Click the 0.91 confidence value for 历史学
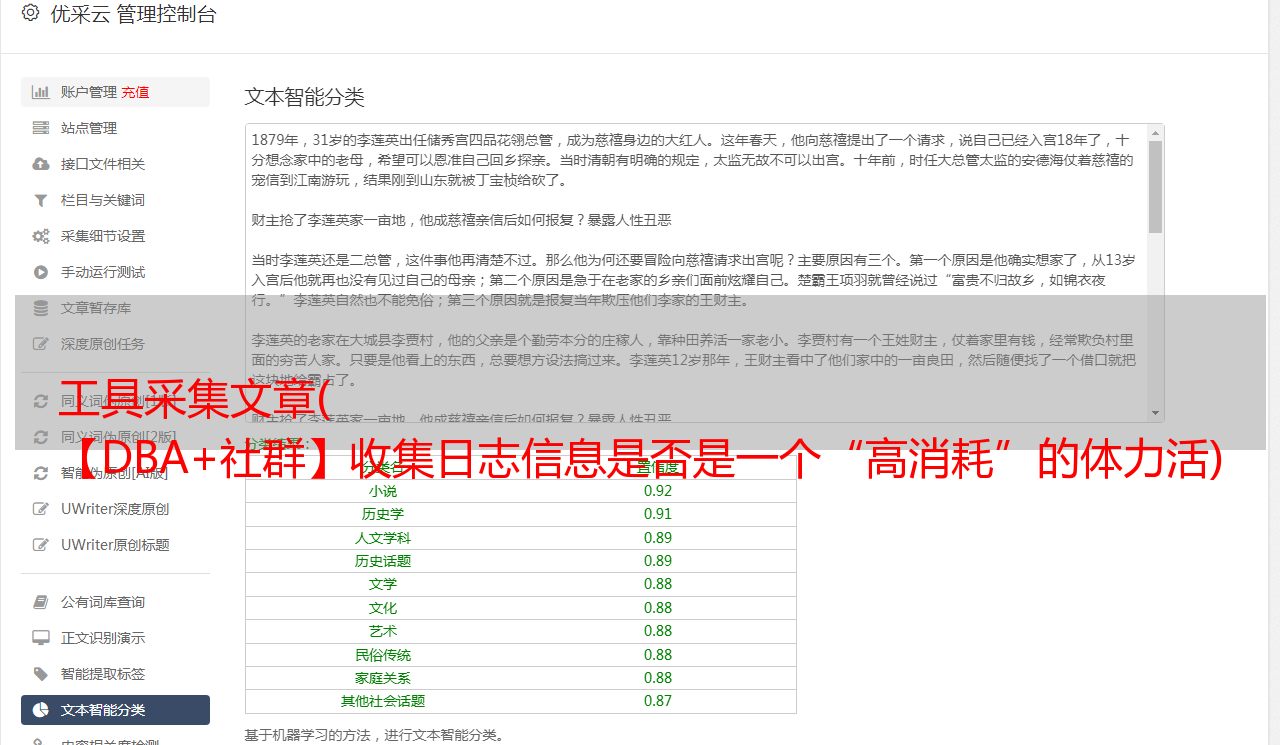This screenshot has width=1280, height=745. (x=658, y=514)
